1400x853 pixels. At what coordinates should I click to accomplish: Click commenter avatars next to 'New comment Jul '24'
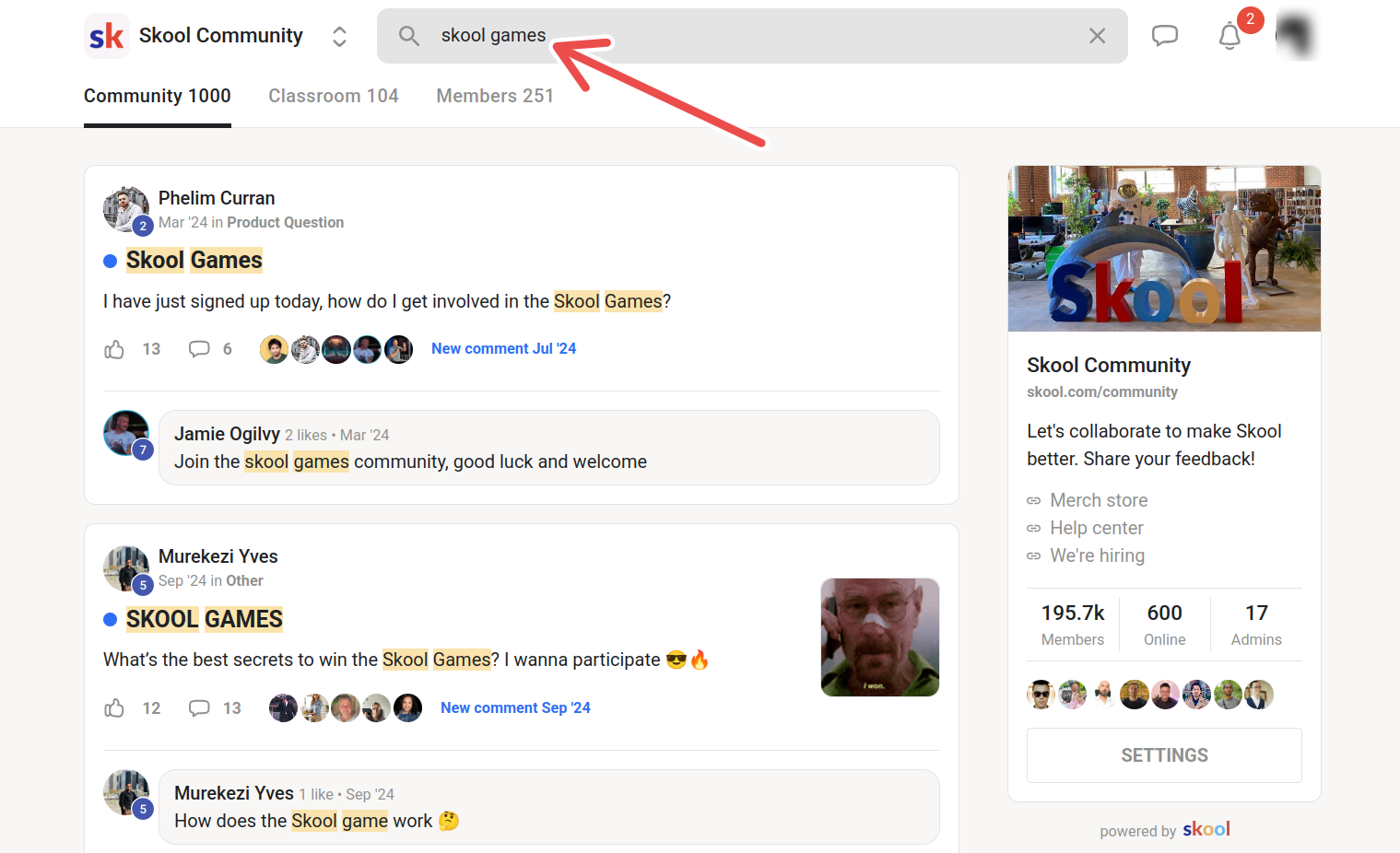336,349
